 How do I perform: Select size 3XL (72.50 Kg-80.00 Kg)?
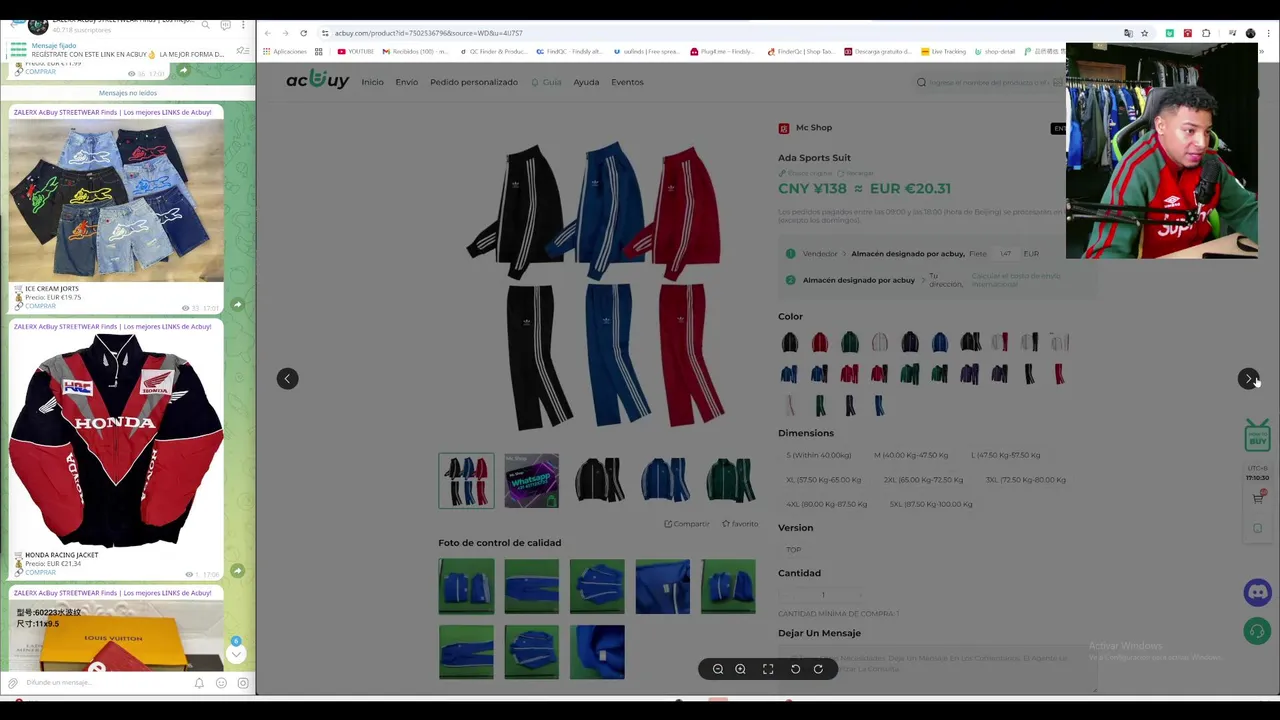click(1025, 480)
